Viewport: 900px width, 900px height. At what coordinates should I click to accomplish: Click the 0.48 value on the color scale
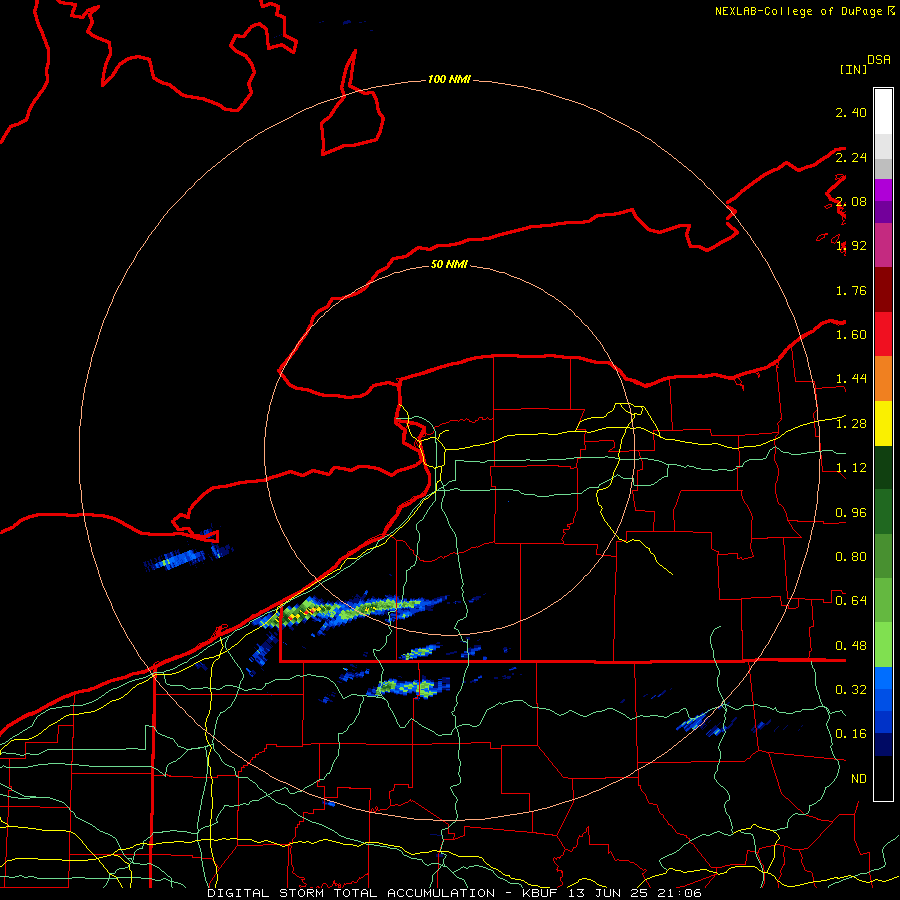pos(851,646)
